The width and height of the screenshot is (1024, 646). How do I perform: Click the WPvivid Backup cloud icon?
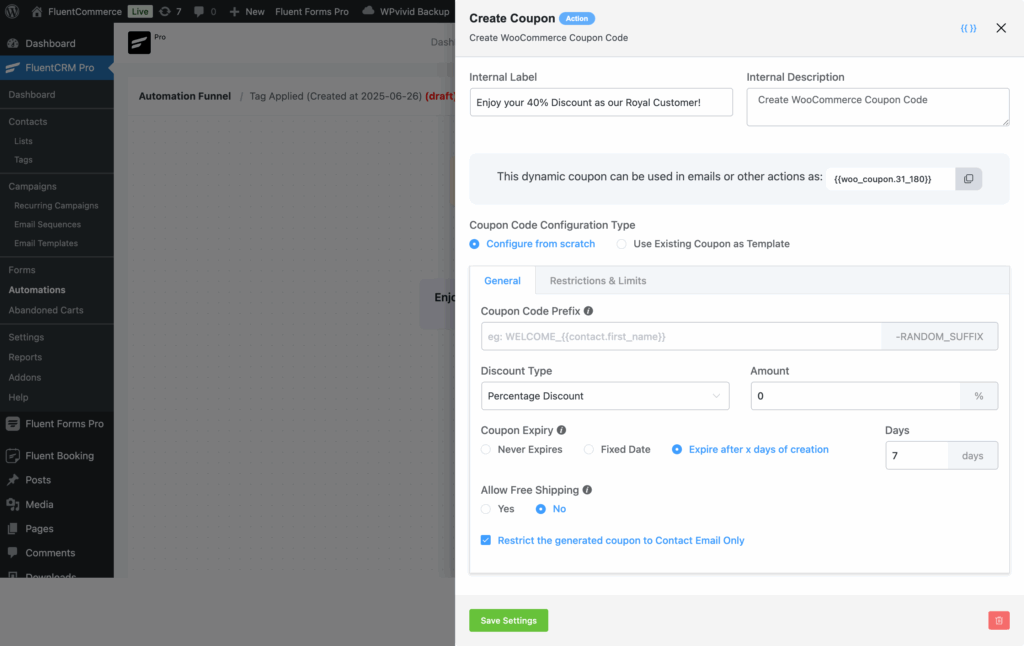tap(368, 11)
